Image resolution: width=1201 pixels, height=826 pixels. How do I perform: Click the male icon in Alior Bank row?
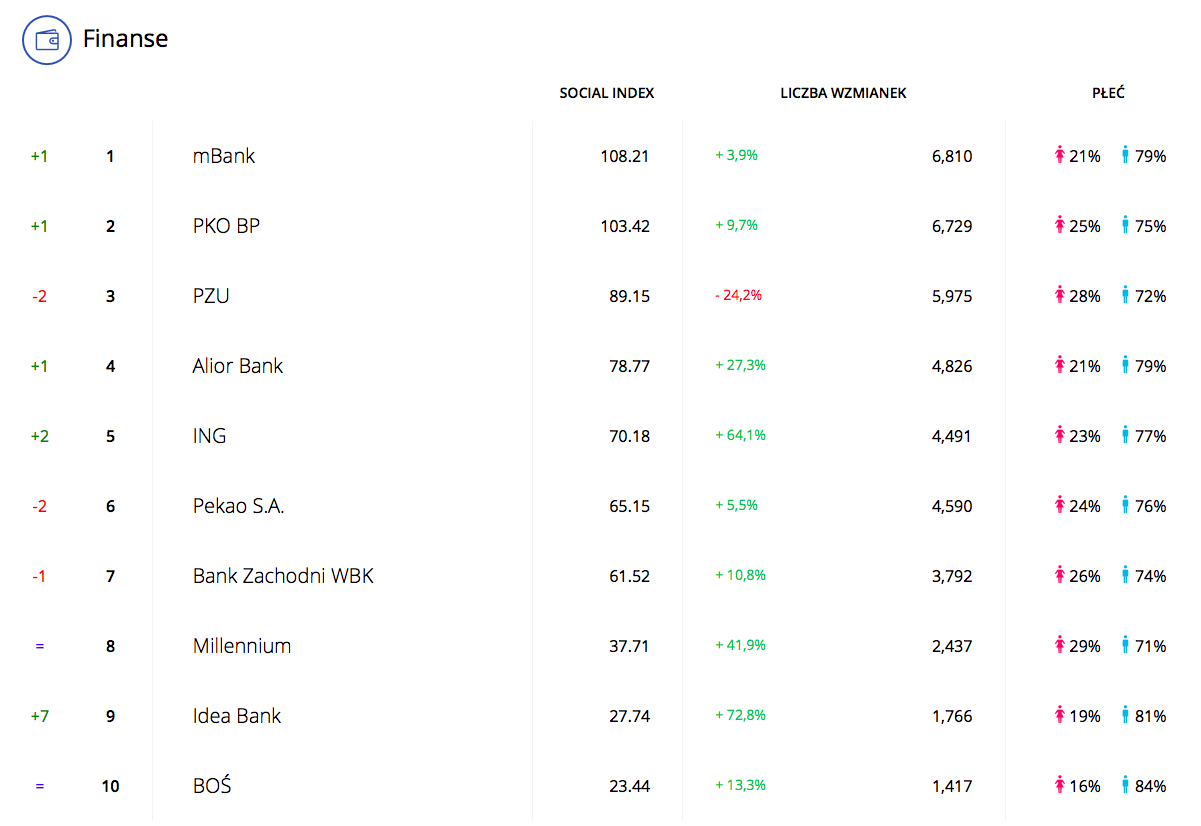pos(1125,365)
